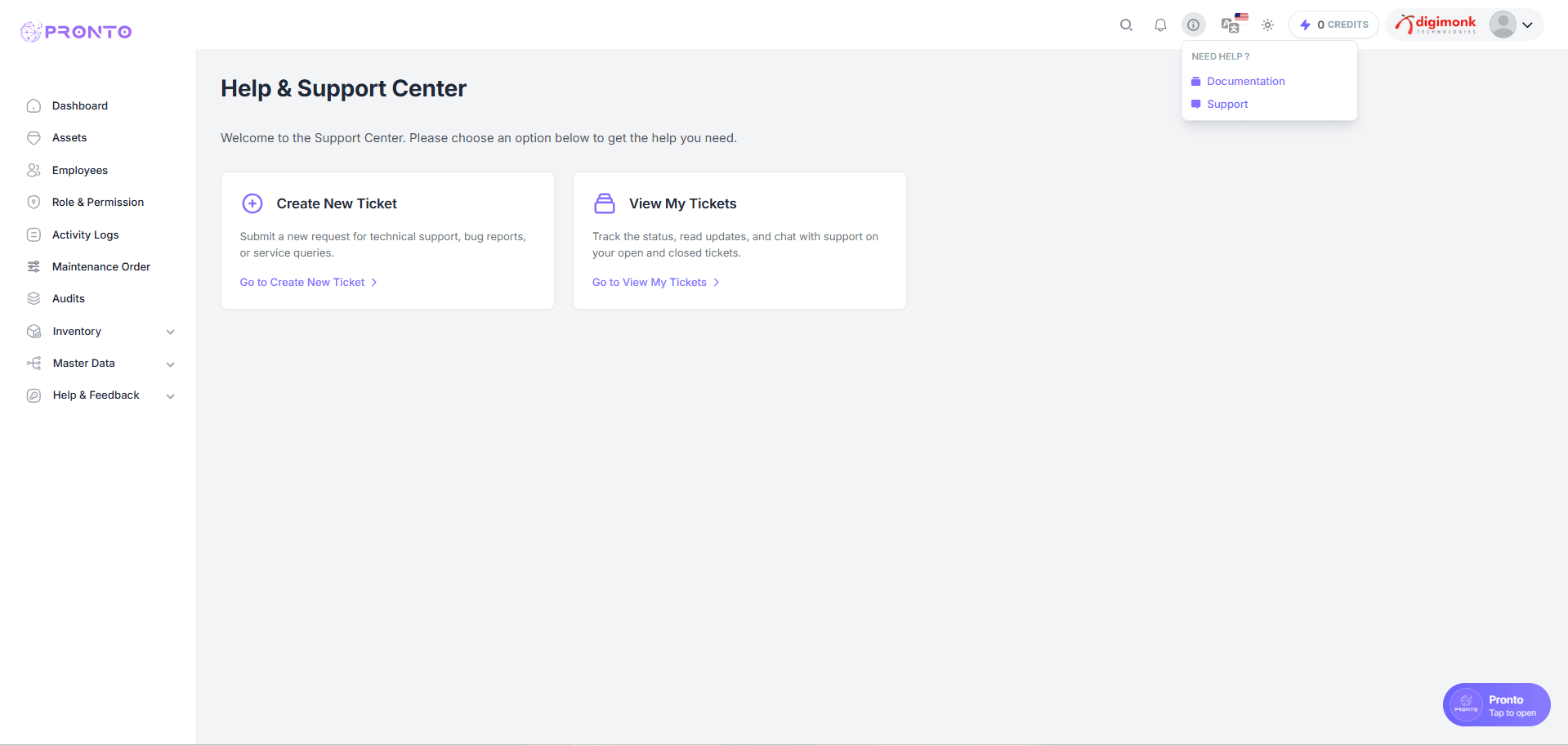The width and height of the screenshot is (1568, 746).
Task: Expand the profile dropdown chevron
Action: (x=1527, y=25)
